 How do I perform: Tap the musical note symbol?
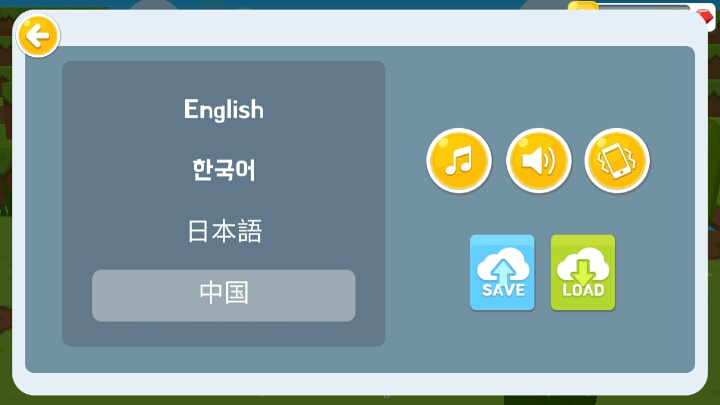pyautogui.click(x=459, y=160)
